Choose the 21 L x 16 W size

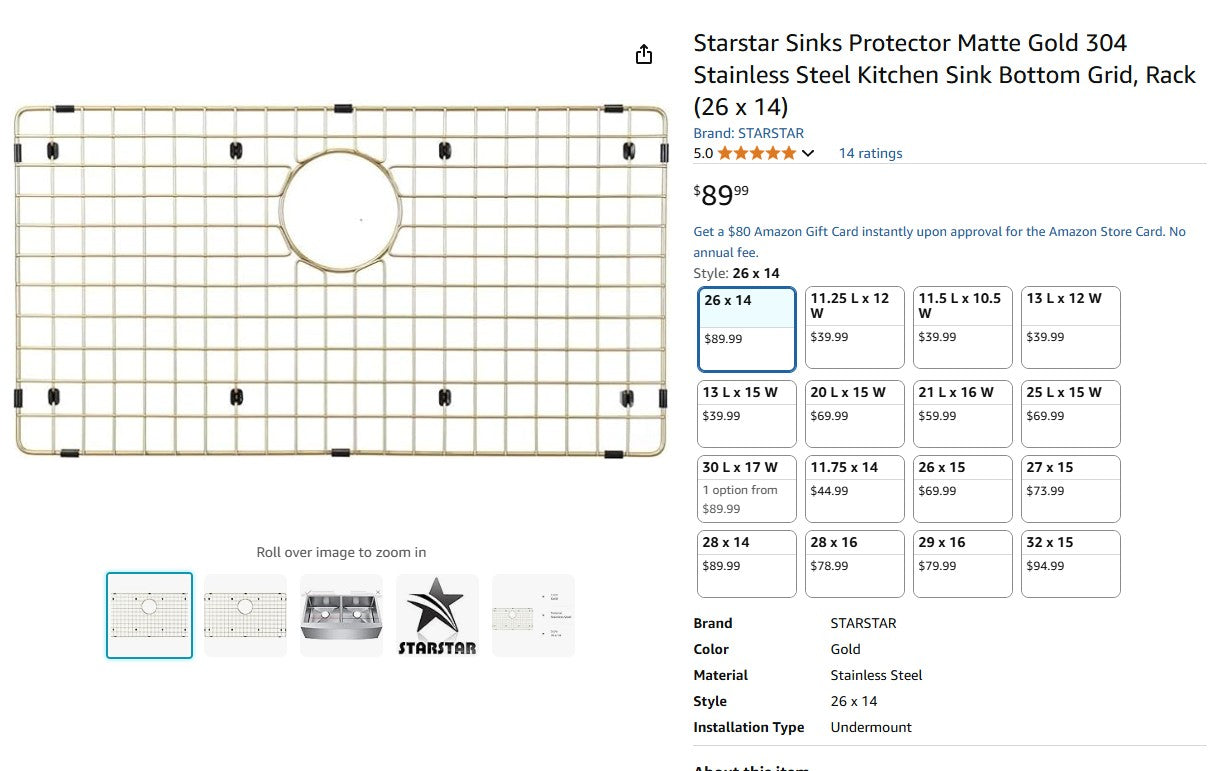click(962, 413)
